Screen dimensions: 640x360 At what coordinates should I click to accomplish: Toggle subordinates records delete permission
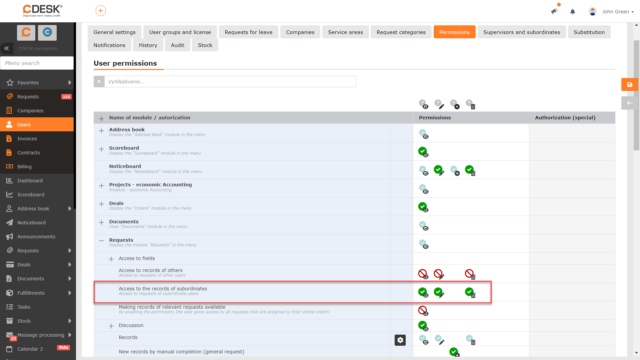tap(470, 292)
